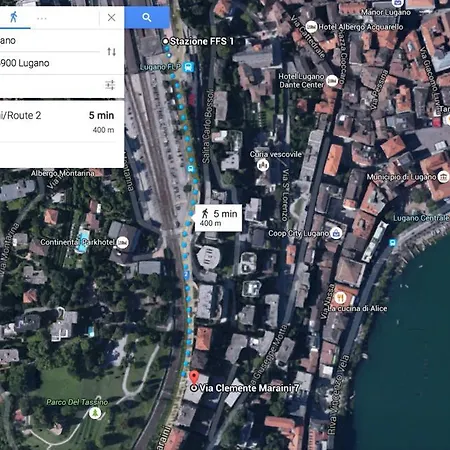Swap origin and destination with the arrows icon

pos(111,52)
